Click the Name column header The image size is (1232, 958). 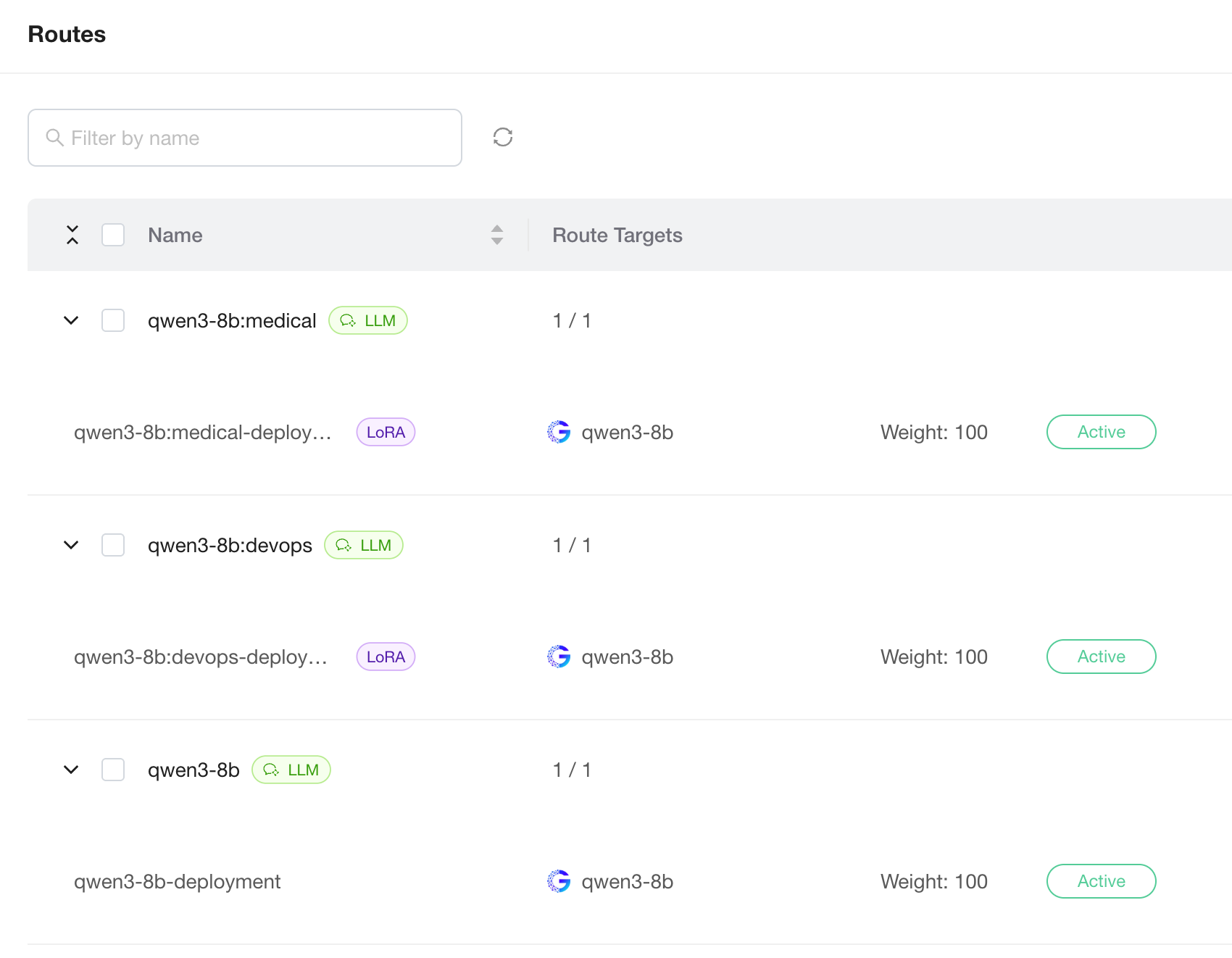point(175,235)
